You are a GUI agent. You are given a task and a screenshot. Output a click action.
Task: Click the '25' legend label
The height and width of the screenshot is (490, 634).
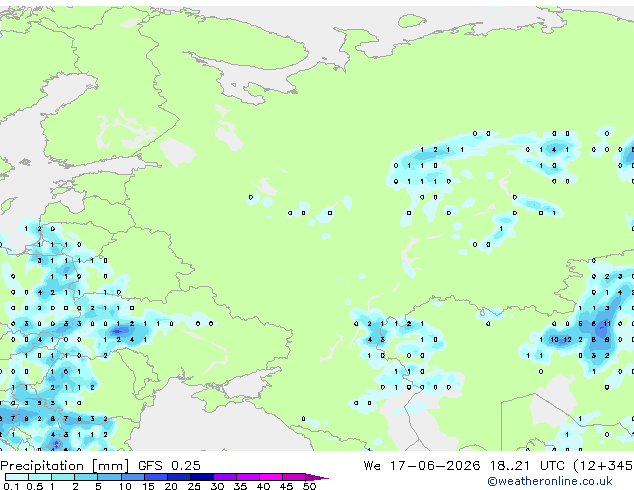[x=194, y=486]
